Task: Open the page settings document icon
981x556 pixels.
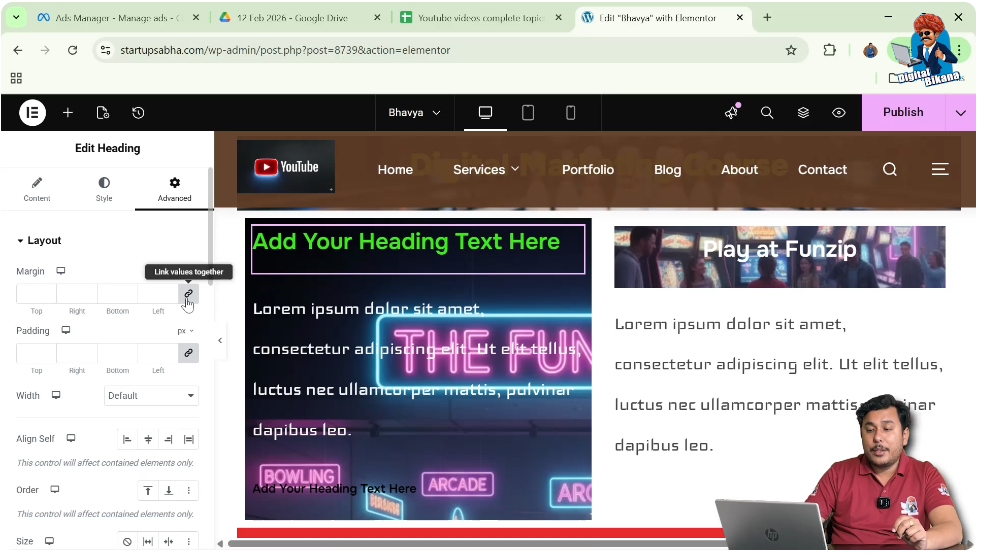Action: 103,113
